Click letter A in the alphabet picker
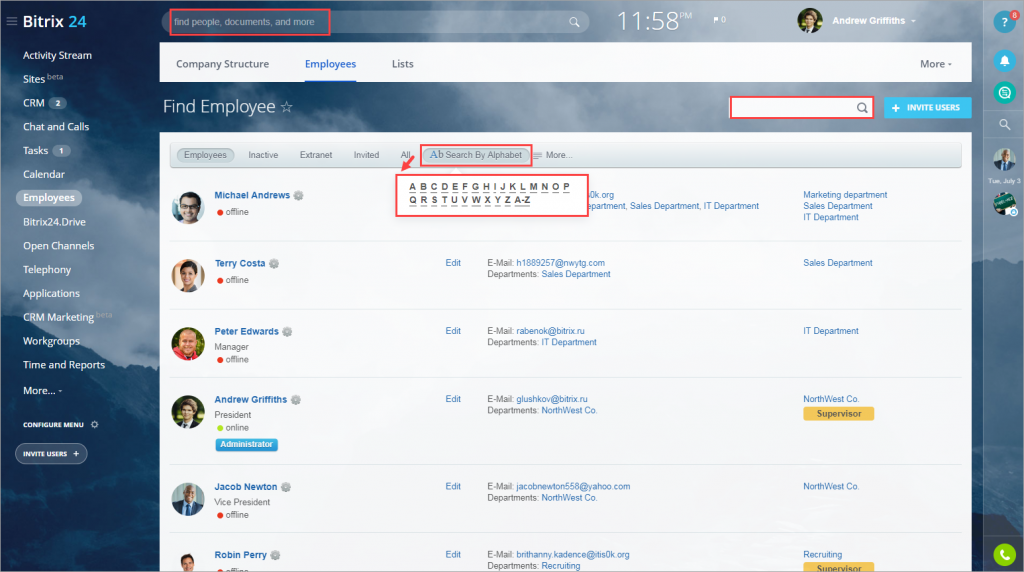This screenshot has width=1024, height=572. click(413, 187)
